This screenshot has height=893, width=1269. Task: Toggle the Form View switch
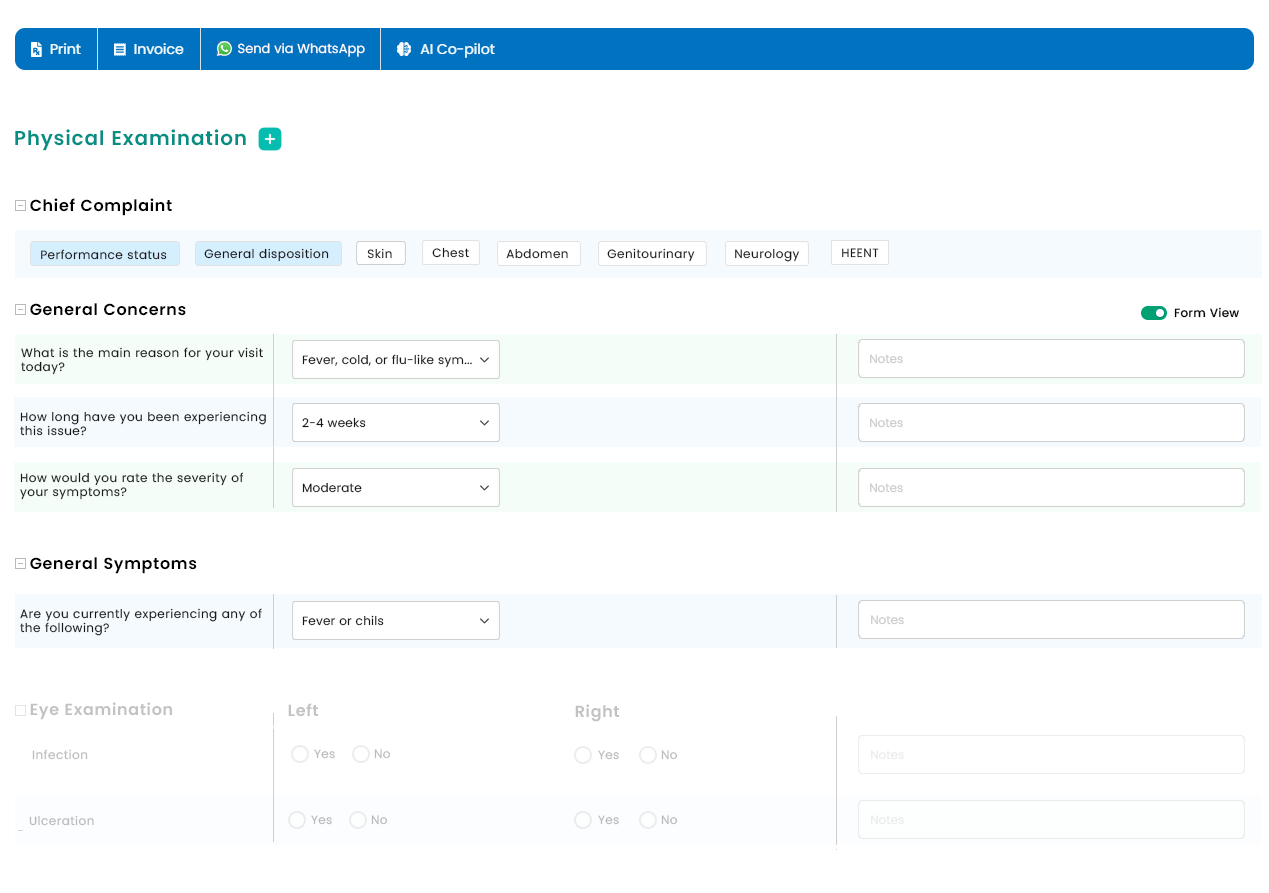pyautogui.click(x=1153, y=313)
